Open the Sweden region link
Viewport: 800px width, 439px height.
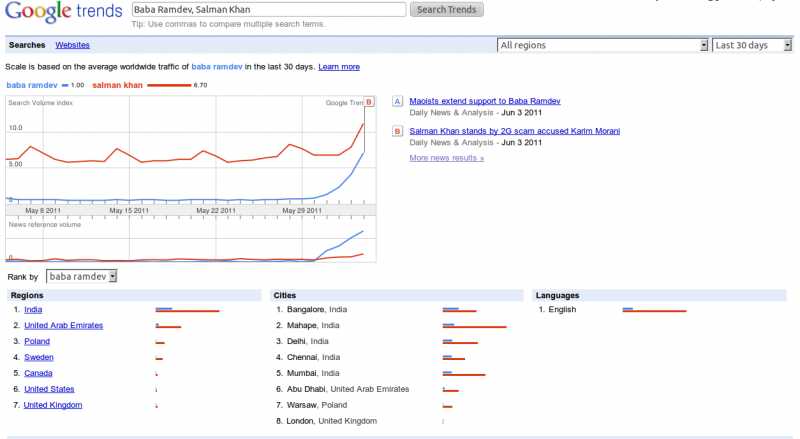[39, 357]
